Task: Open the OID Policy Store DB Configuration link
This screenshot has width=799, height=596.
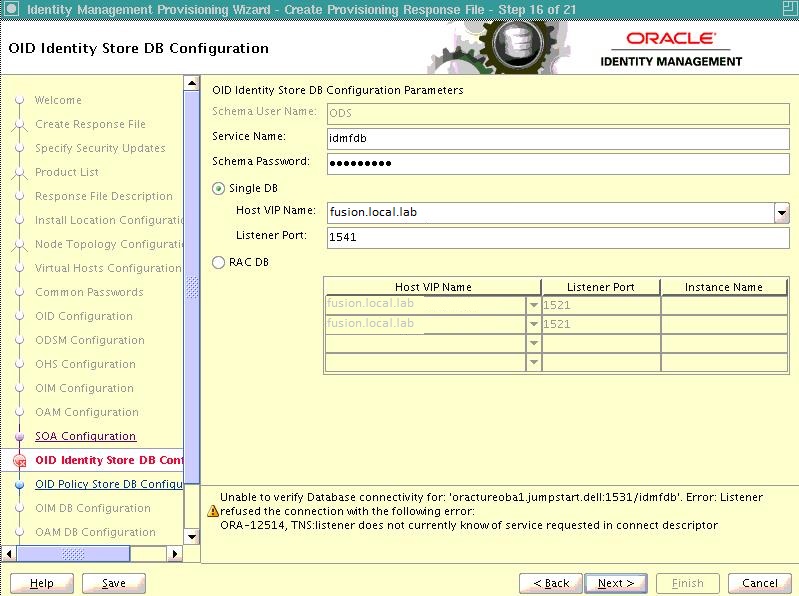Action: (x=109, y=484)
